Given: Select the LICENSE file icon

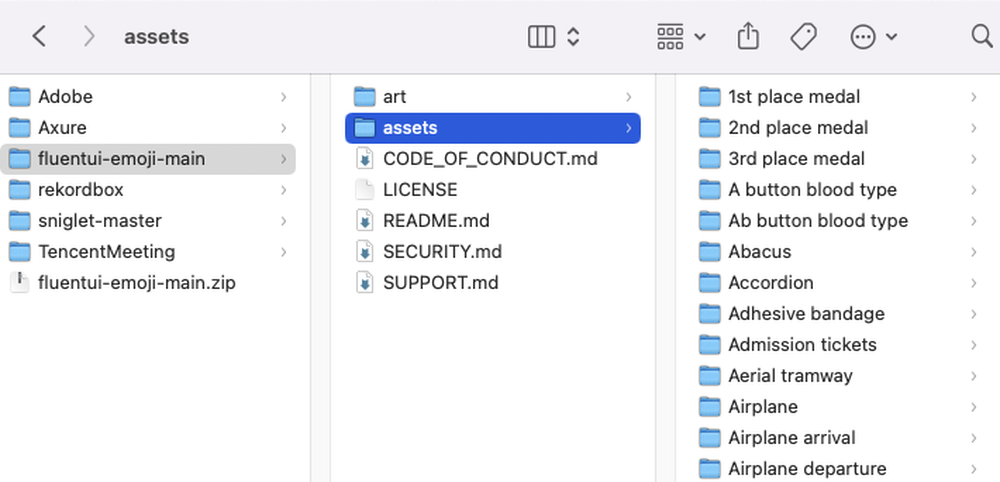Looking at the screenshot, I should coord(365,190).
